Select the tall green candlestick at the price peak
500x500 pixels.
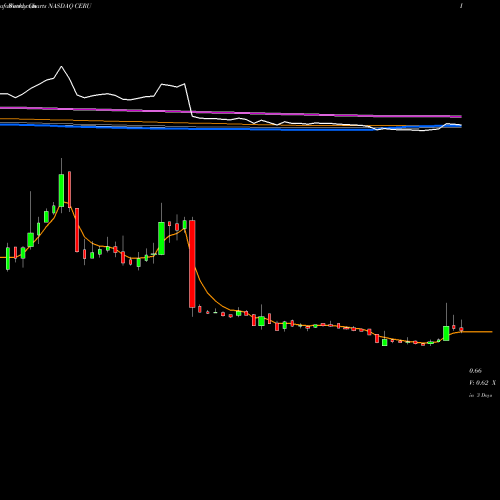click(x=61, y=190)
